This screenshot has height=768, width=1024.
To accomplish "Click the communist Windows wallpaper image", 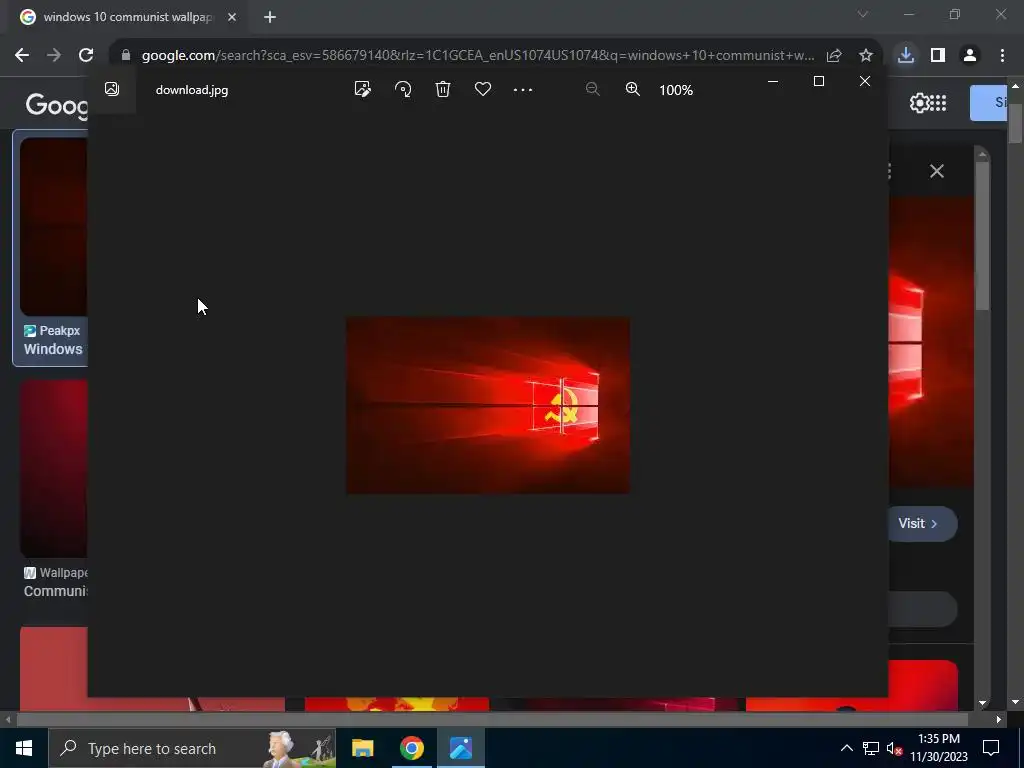I will [x=488, y=406].
